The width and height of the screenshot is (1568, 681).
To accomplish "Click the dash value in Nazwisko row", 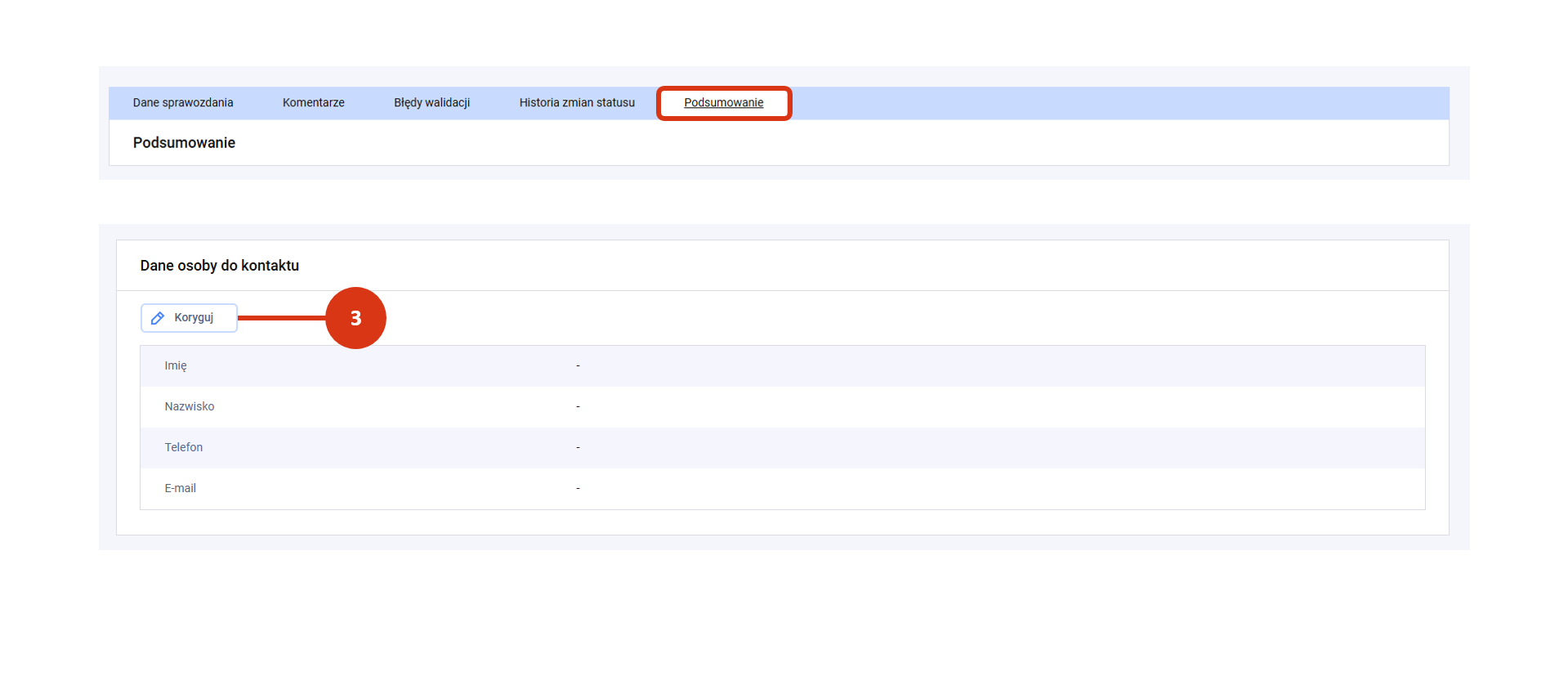I will coord(578,406).
